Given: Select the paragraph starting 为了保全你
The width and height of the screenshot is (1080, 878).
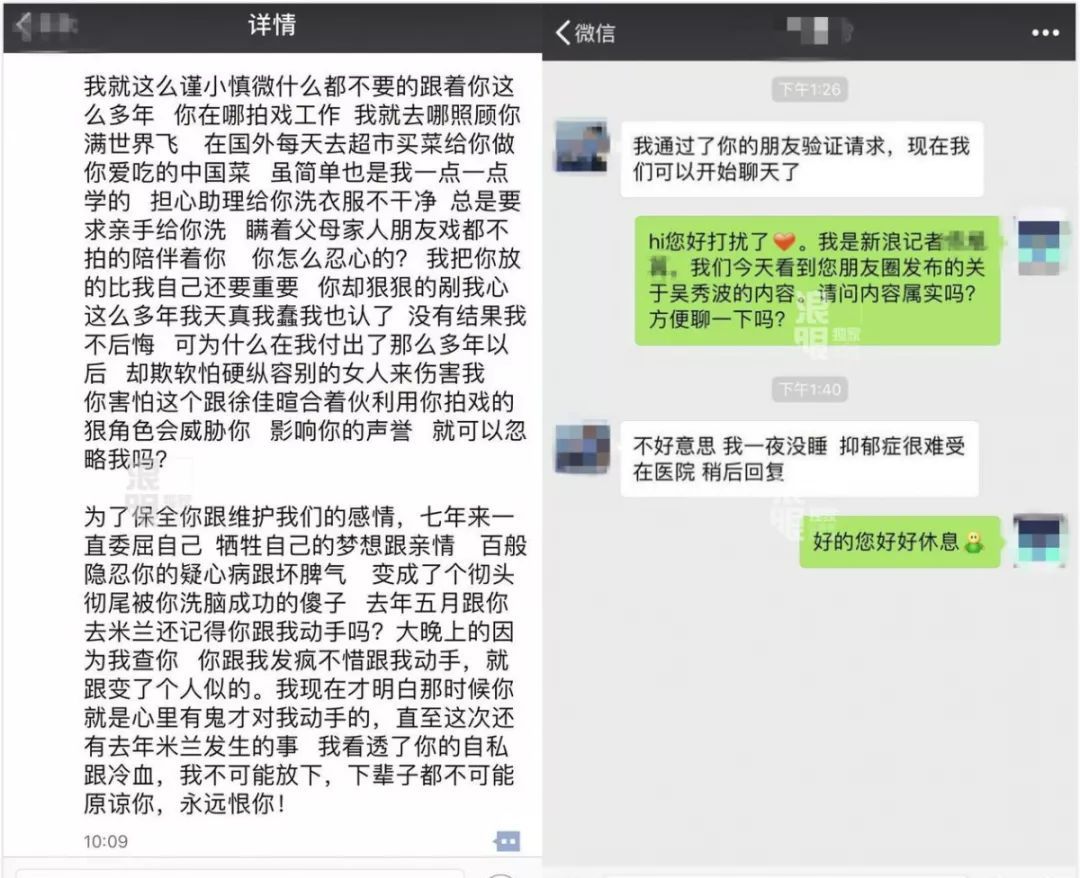Looking at the screenshot, I should click(305, 660).
